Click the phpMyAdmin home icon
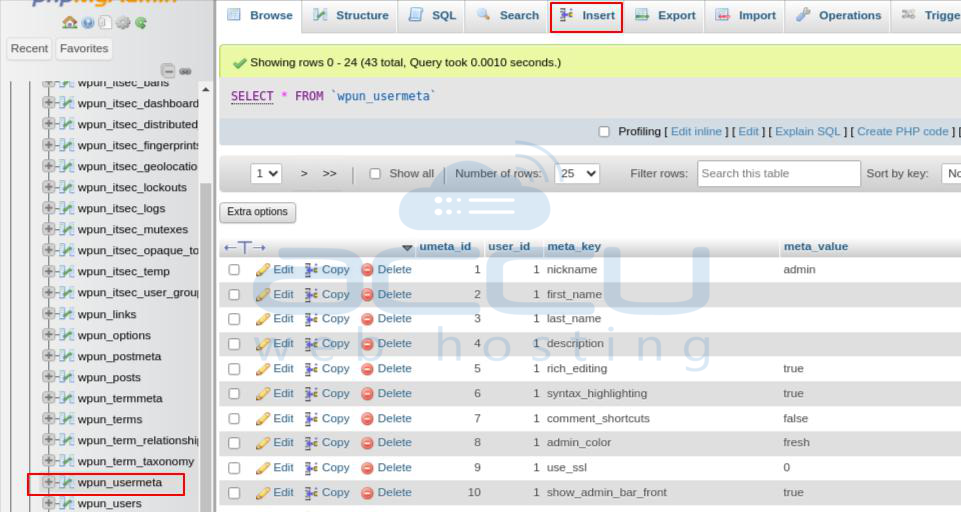This screenshot has height=512, width=961. coord(70,23)
